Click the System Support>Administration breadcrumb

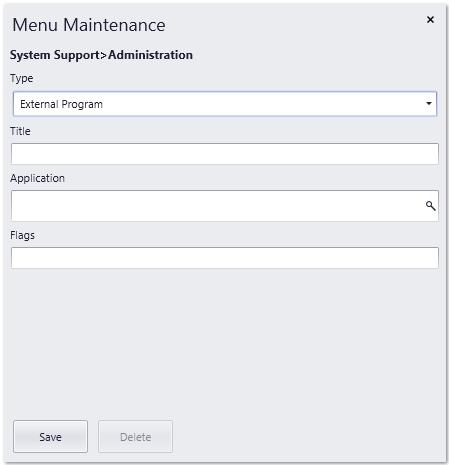pyautogui.click(x=101, y=55)
